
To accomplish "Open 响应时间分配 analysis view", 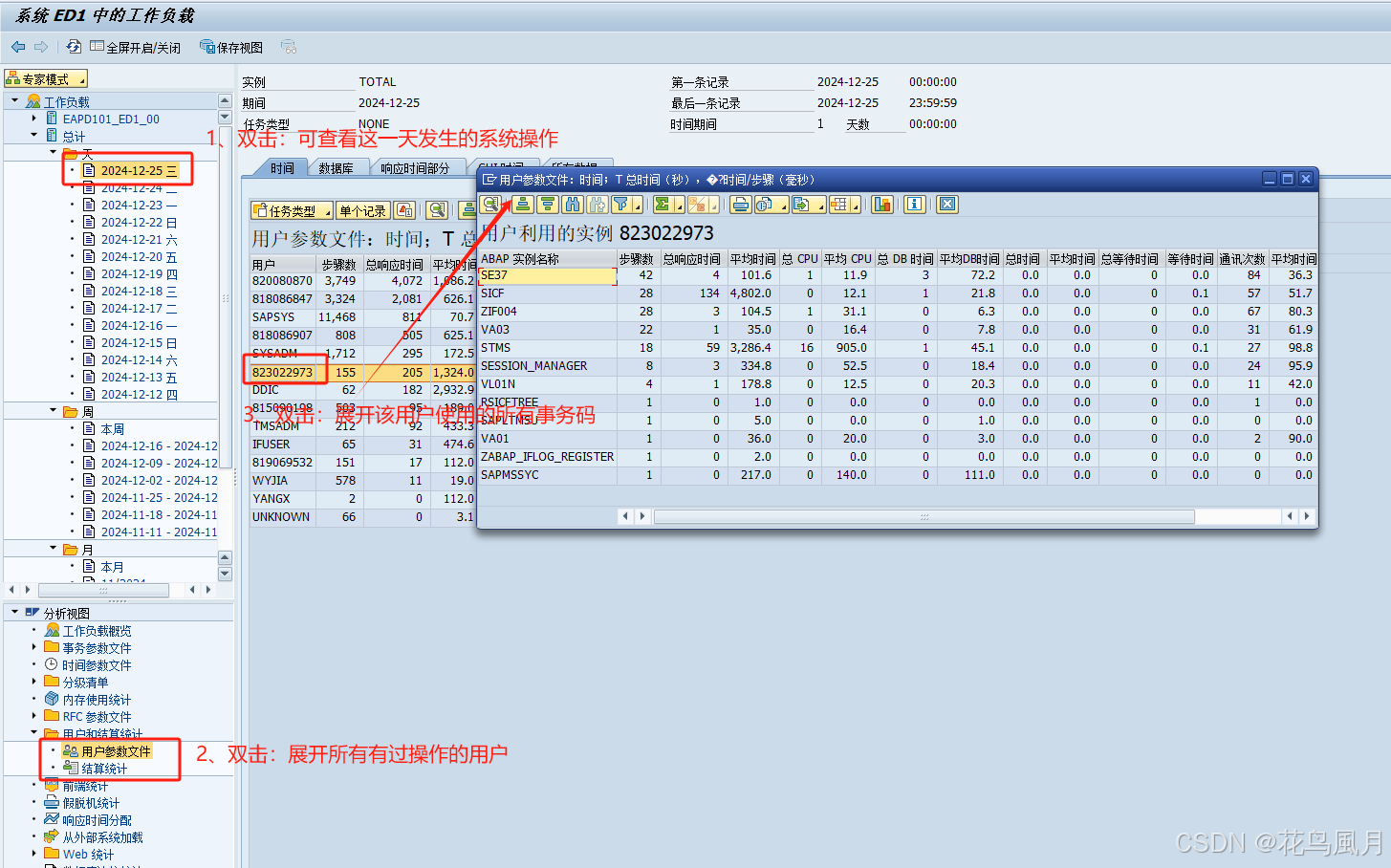I will (97, 820).
